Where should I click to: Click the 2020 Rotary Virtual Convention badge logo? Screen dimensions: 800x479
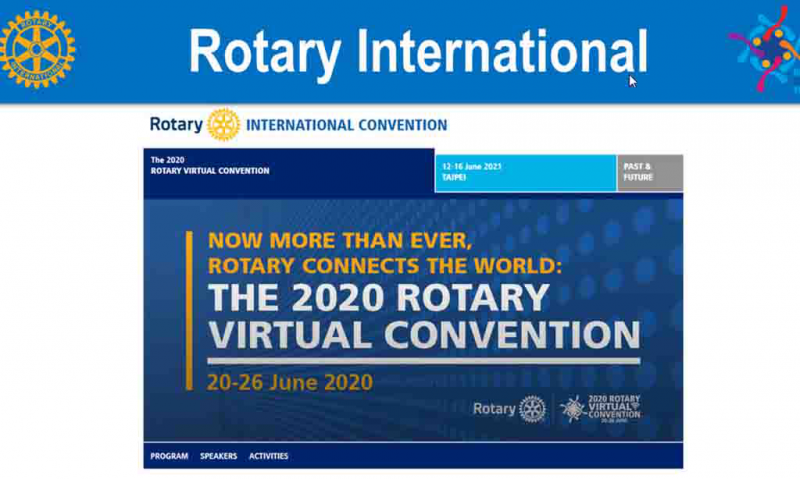(601, 409)
